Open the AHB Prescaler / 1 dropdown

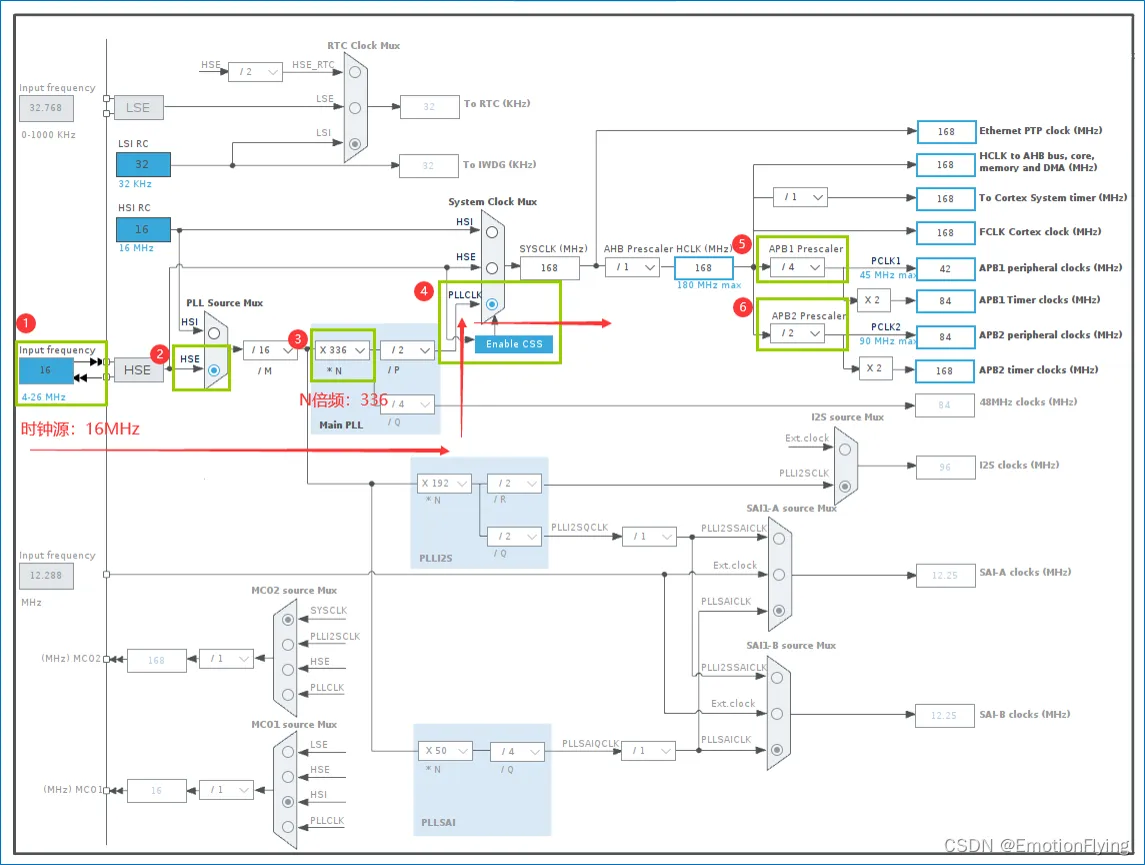pyautogui.click(x=632, y=268)
